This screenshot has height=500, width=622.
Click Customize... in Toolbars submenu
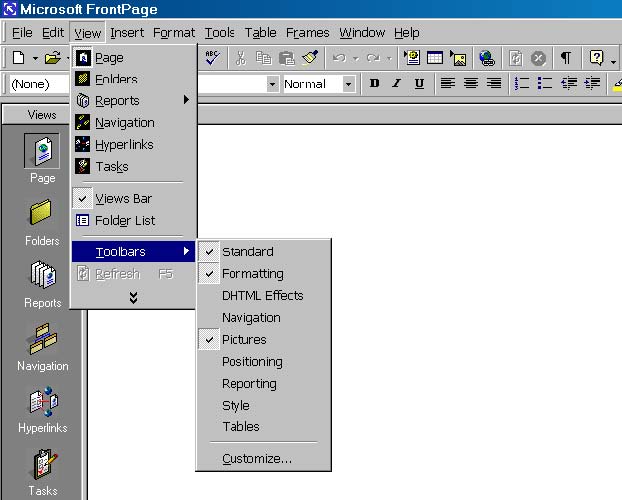pos(263,458)
